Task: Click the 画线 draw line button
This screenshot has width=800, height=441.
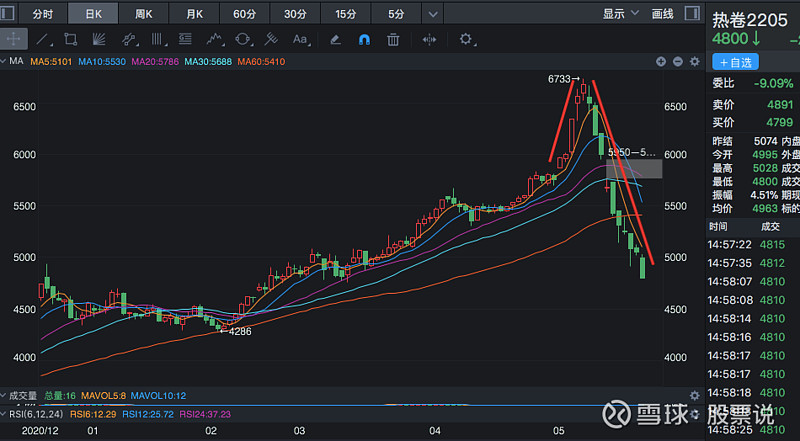Action: [x=662, y=14]
